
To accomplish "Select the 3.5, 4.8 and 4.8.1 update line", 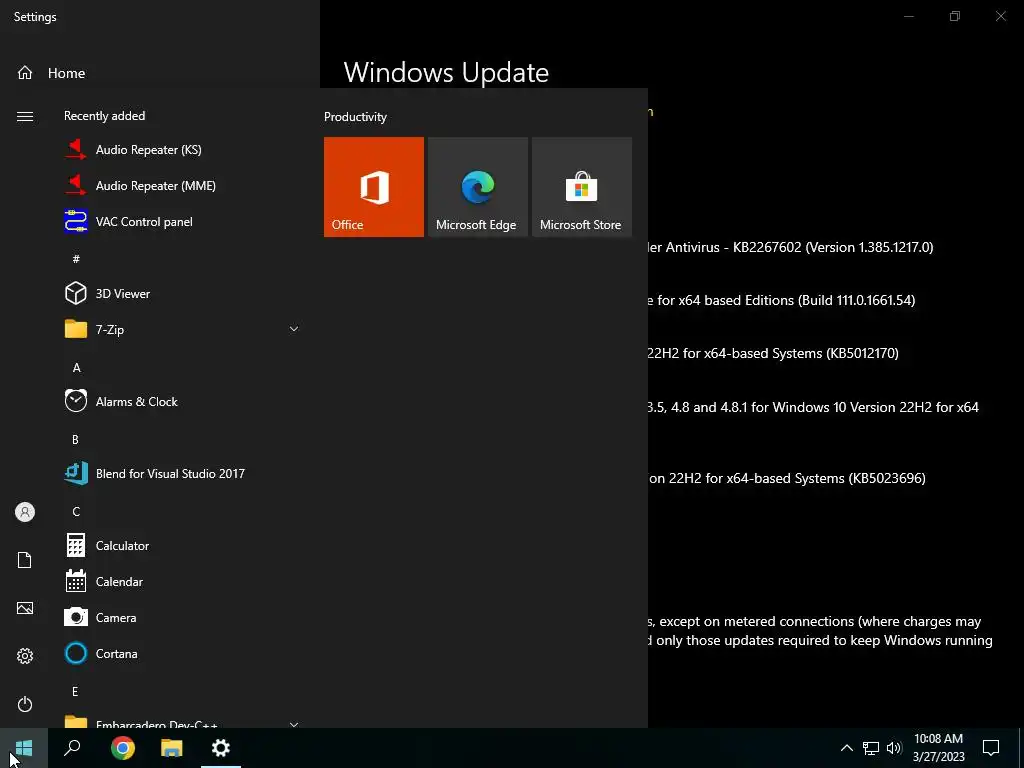I will 813,407.
